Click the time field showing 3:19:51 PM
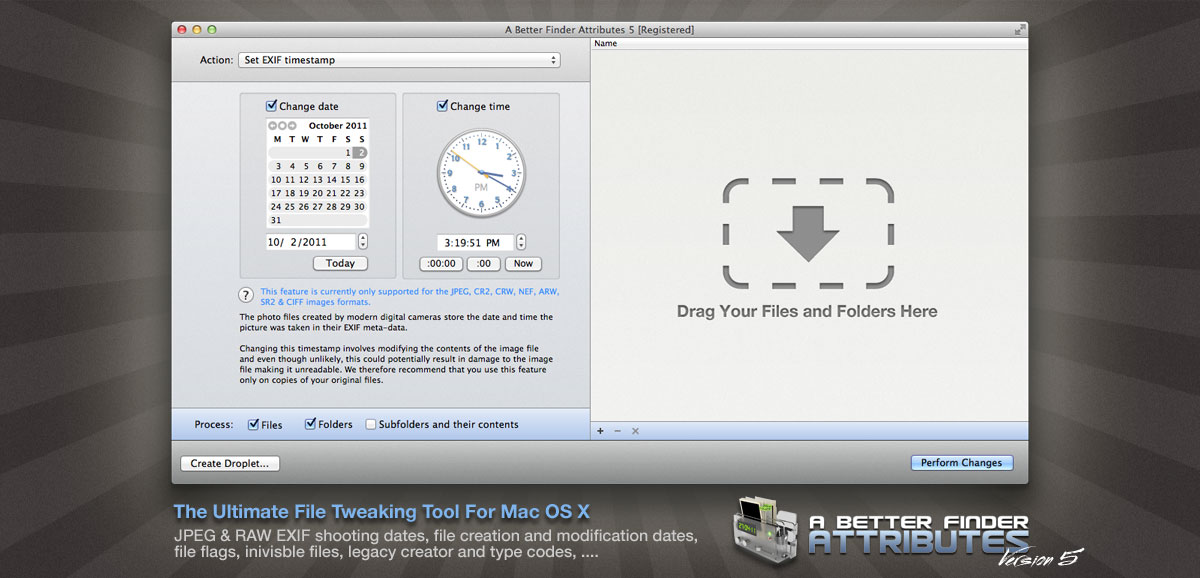 (475, 242)
